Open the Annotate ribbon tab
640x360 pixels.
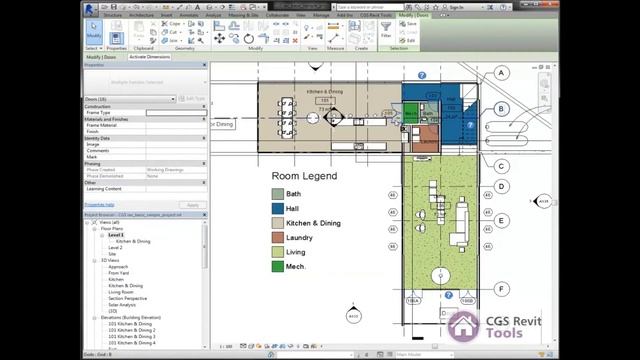189,15
